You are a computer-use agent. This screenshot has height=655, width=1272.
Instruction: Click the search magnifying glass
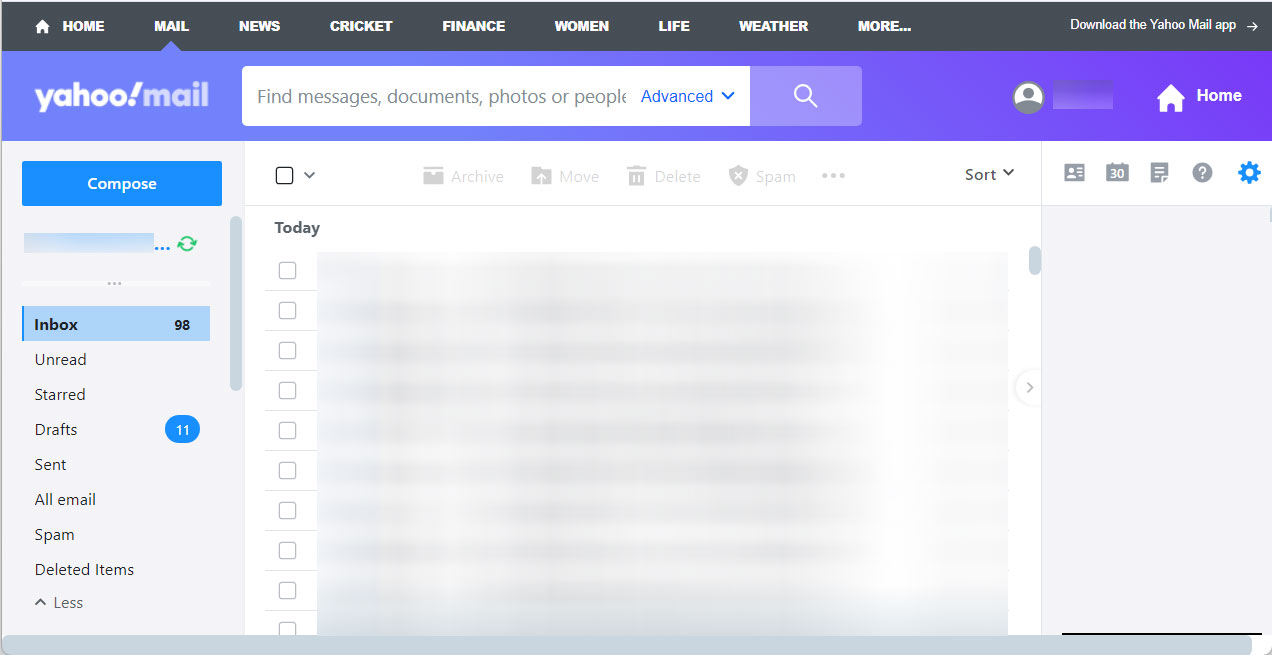click(x=806, y=95)
